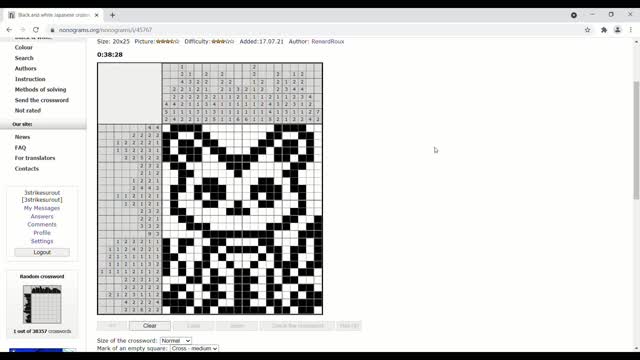Screen dimensions: 640x360
Task: Open the Contacts link
Action: point(27,169)
